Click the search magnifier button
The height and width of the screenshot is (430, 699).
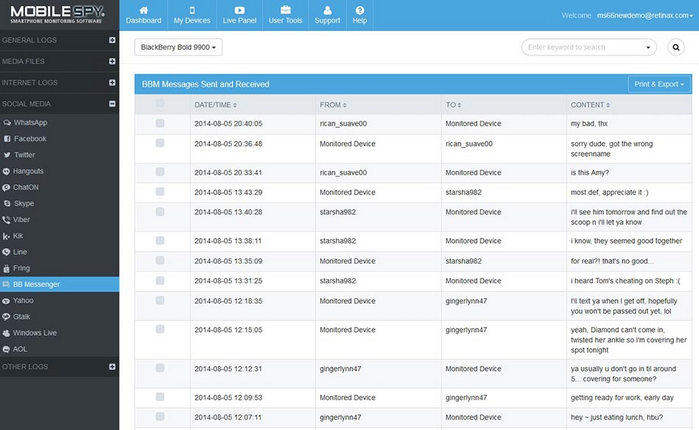676,47
